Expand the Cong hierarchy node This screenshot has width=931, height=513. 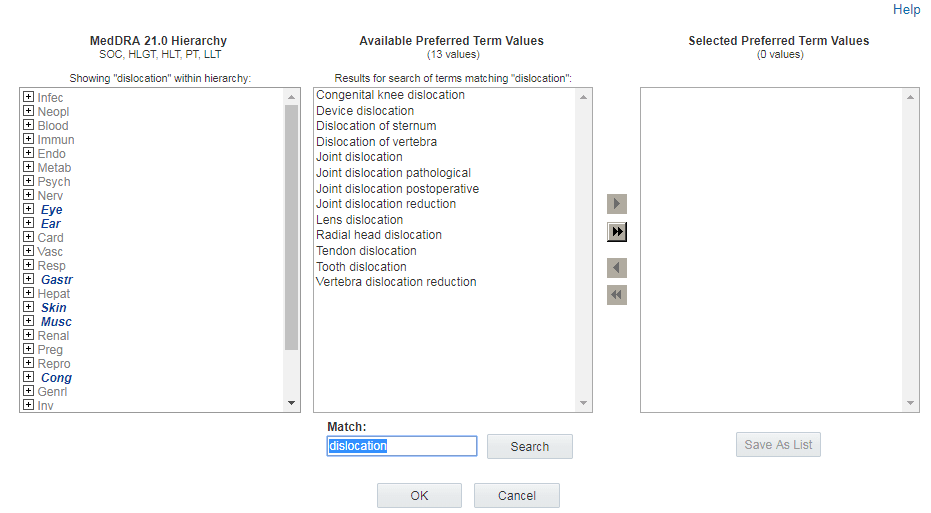(x=29, y=378)
